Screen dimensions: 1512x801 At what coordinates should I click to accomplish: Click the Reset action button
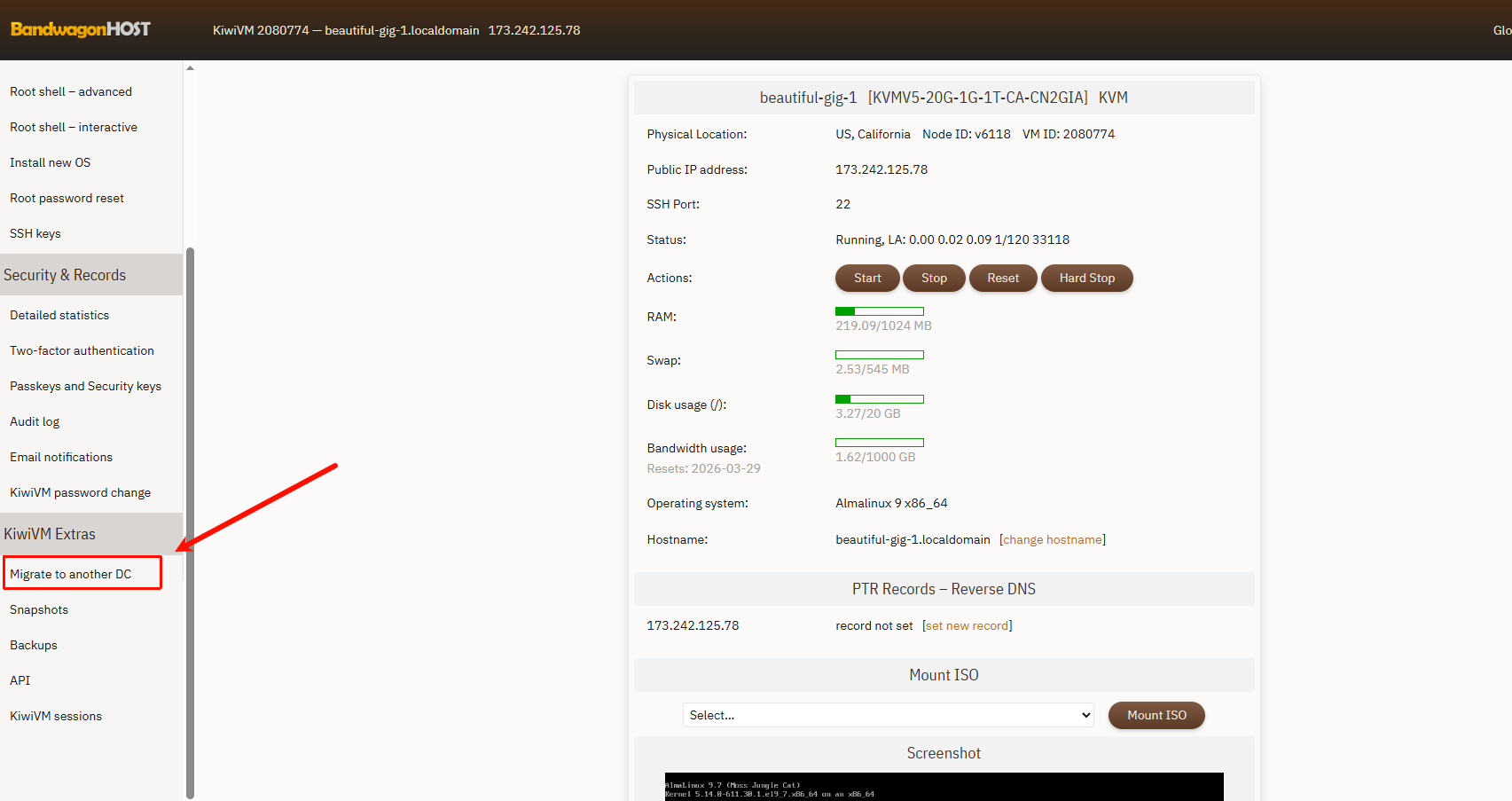pyautogui.click(x=1002, y=278)
